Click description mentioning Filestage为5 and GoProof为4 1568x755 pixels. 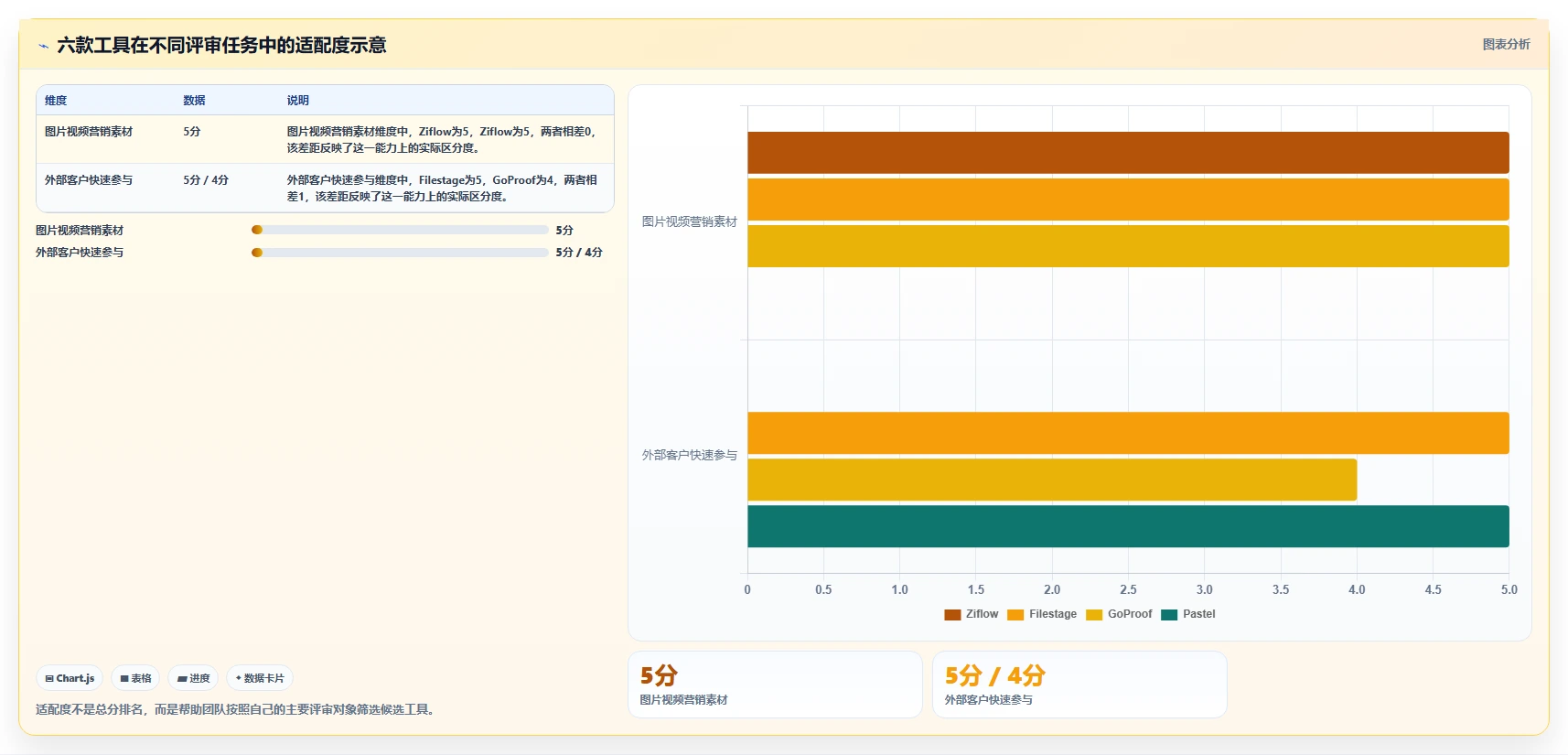pos(443,189)
